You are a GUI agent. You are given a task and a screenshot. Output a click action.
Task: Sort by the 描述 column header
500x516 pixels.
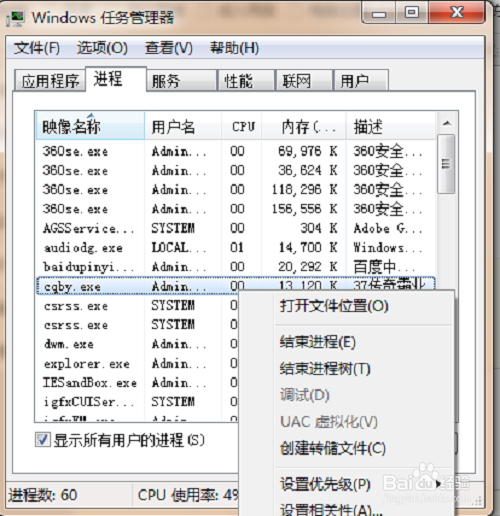(x=391, y=127)
